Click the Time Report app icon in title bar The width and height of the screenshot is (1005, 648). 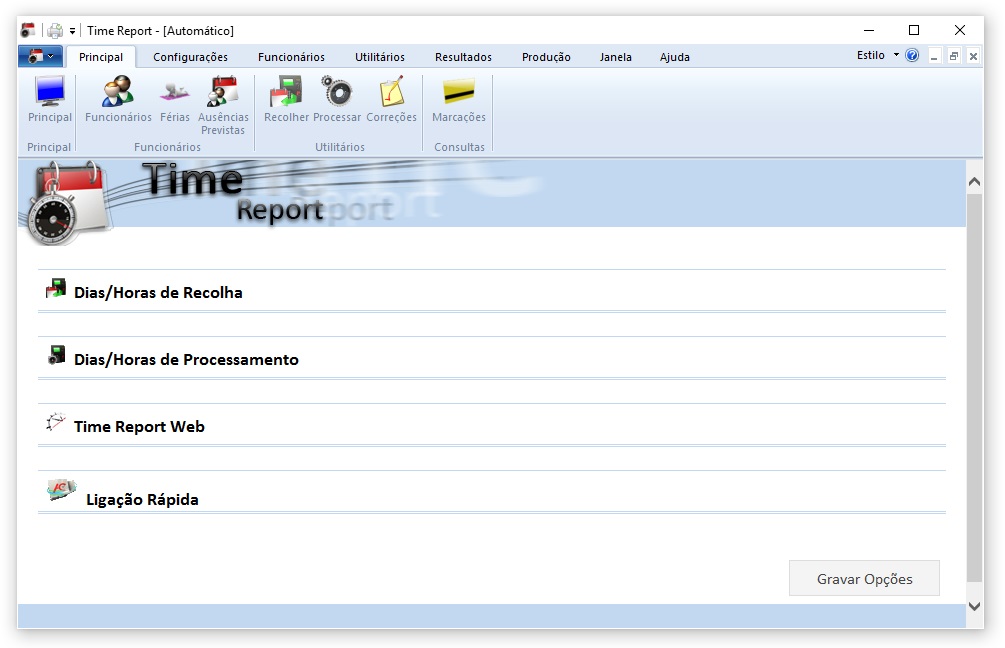28,30
